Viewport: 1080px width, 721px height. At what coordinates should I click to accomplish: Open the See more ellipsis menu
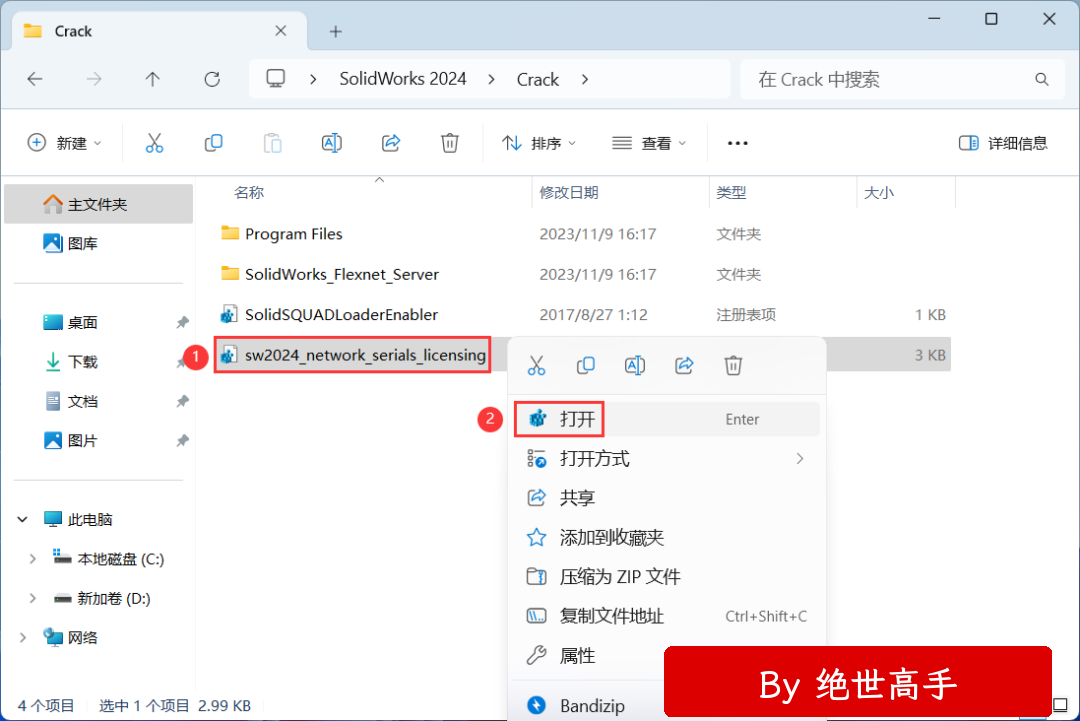coord(738,143)
